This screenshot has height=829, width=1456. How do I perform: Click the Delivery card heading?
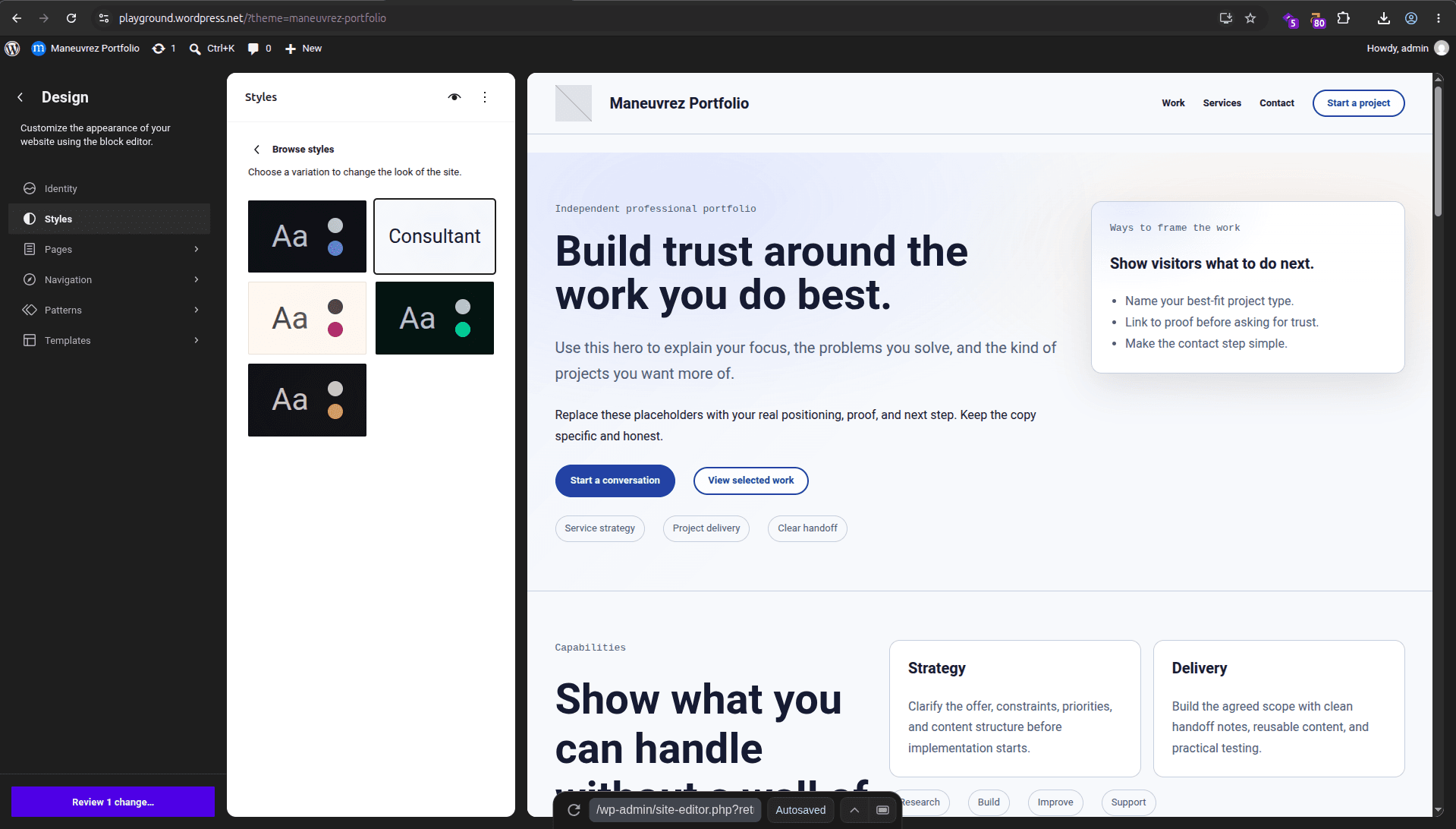[1200, 668]
